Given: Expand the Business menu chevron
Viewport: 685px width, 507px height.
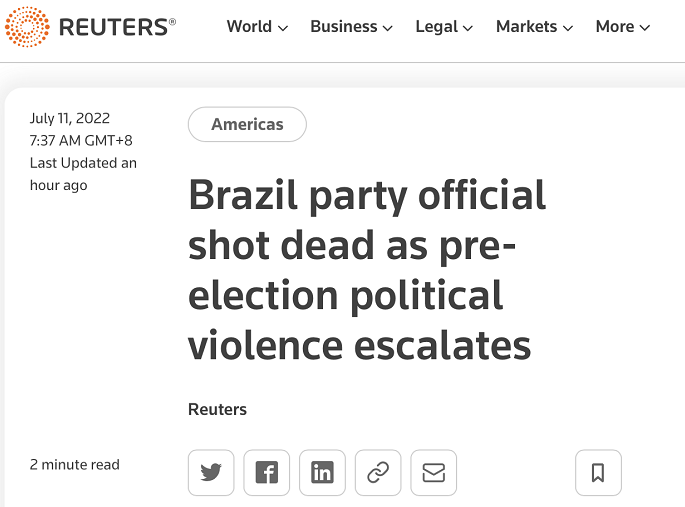Looking at the screenshot, I should (387, 28).
